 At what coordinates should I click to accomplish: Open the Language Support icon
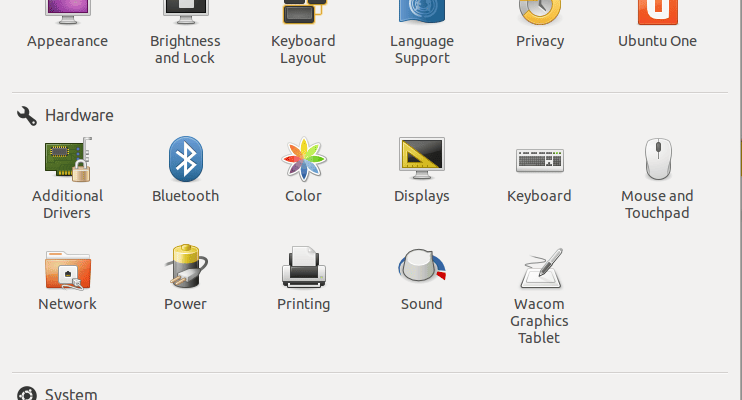[422, 12]
